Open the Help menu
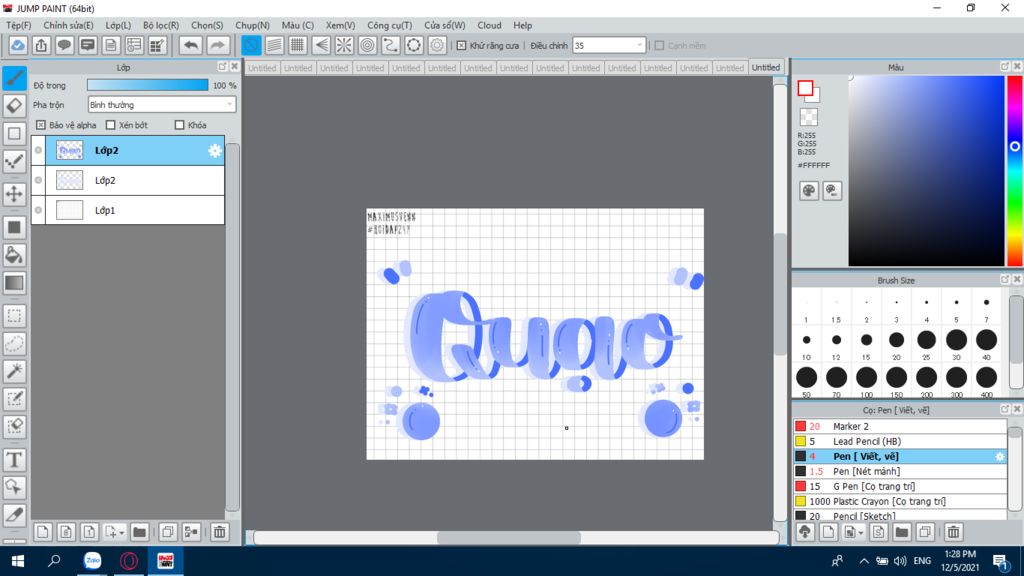 [522, 25]
